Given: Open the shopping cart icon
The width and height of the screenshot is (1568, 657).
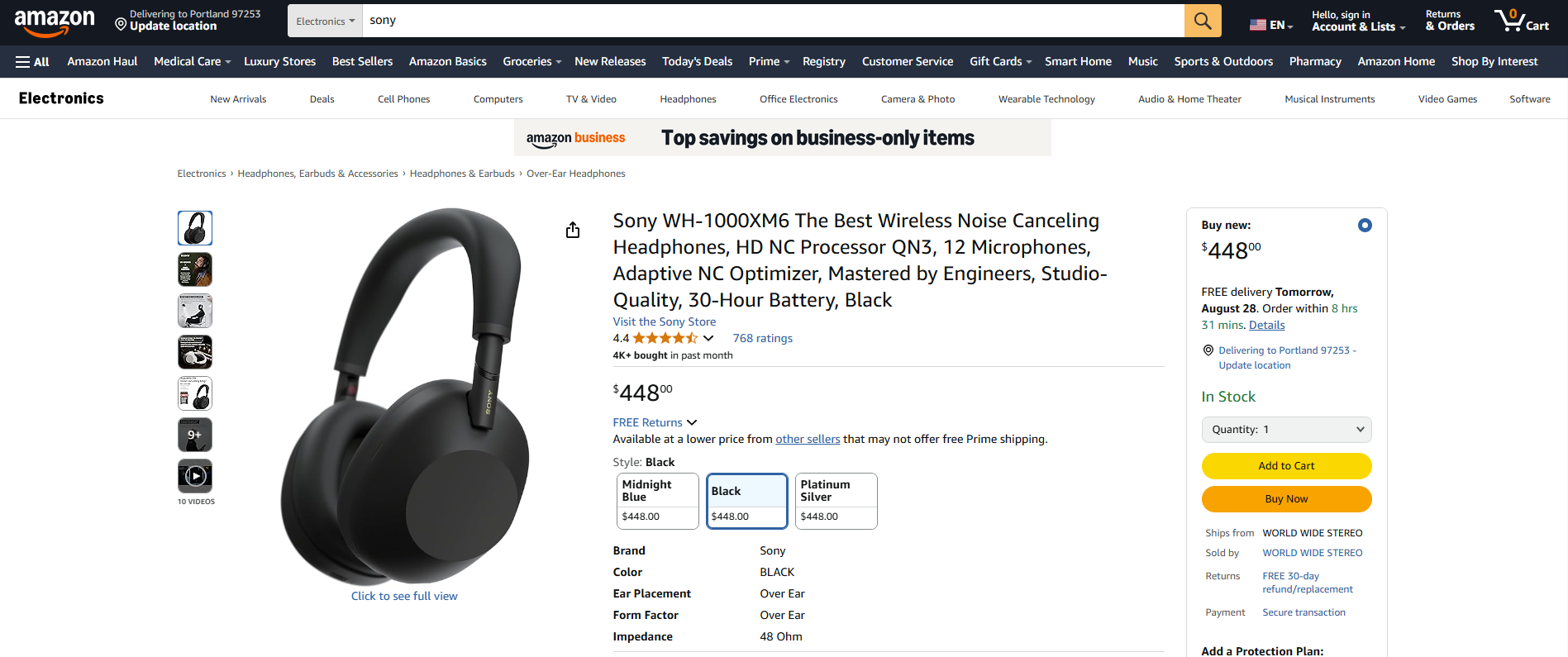Looking at the screenshot, I should tap(1521, 21).
